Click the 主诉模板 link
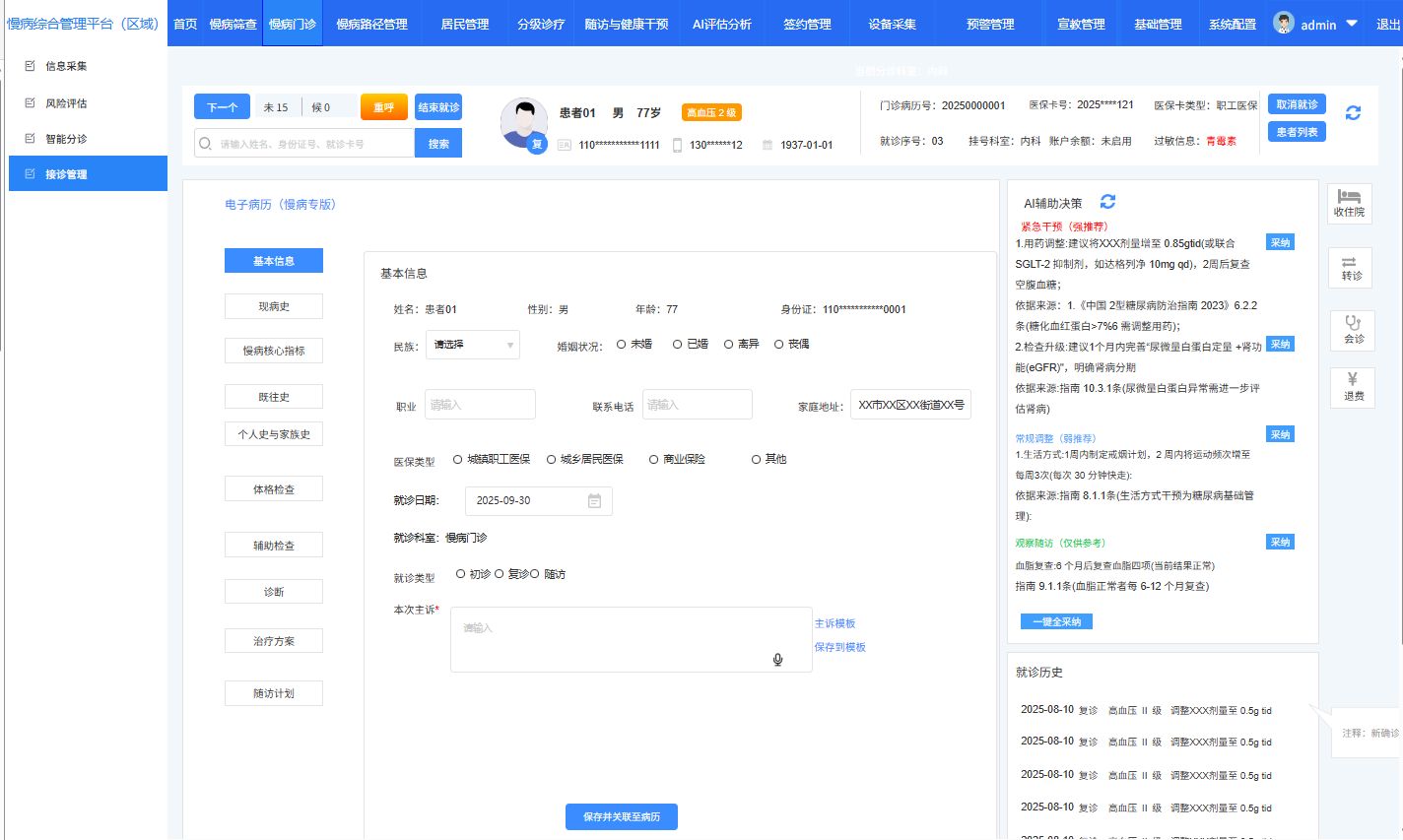This screenshot has height=840, width=1403. click(x=835, y=624)
